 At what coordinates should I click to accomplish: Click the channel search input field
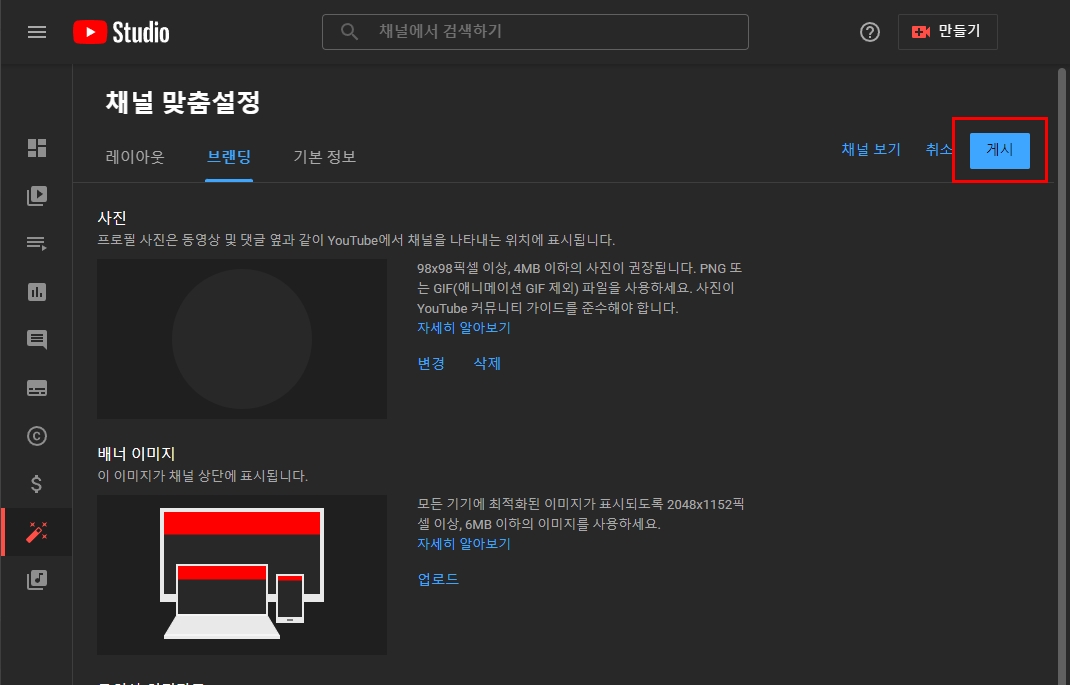[535, 31]
